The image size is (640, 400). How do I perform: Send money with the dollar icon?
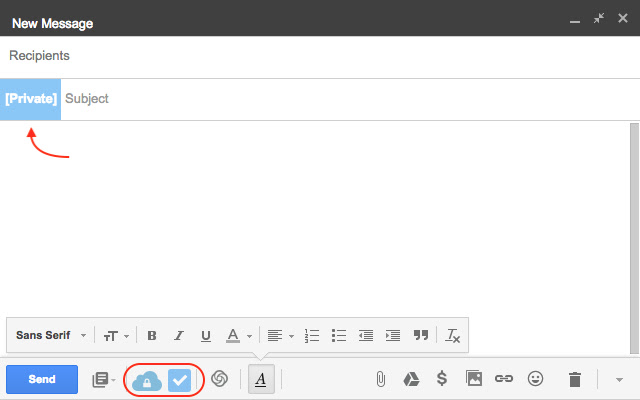(442, 378)
